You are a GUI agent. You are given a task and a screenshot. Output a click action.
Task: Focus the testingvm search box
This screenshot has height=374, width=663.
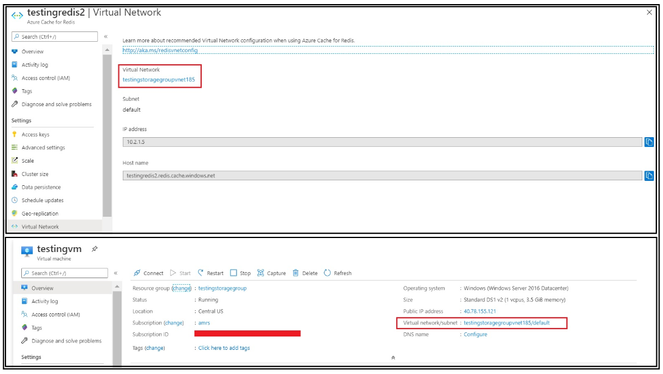click(64, 273)
